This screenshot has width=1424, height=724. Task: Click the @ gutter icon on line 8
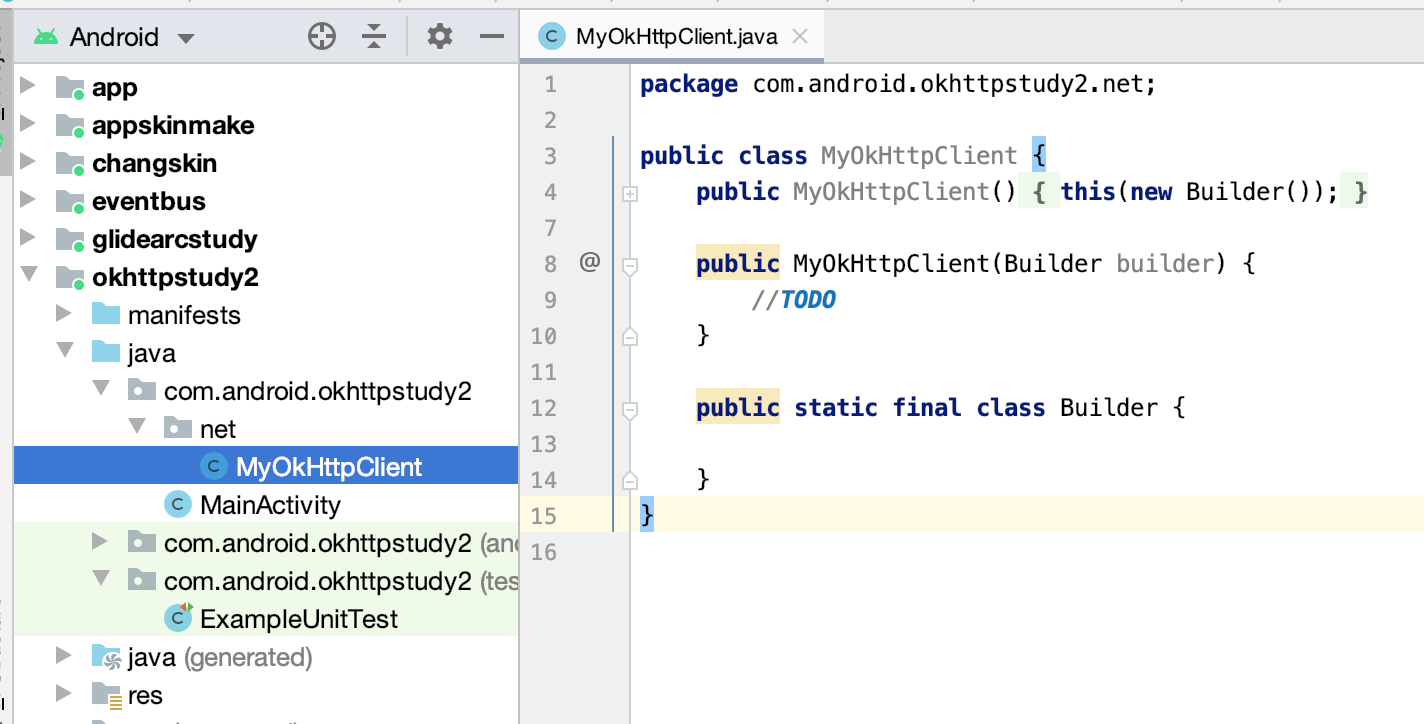[590, 263]
